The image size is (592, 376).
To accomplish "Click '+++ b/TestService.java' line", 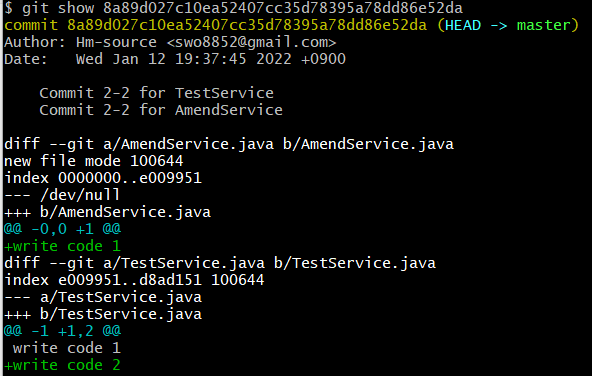I will point(103,314).
